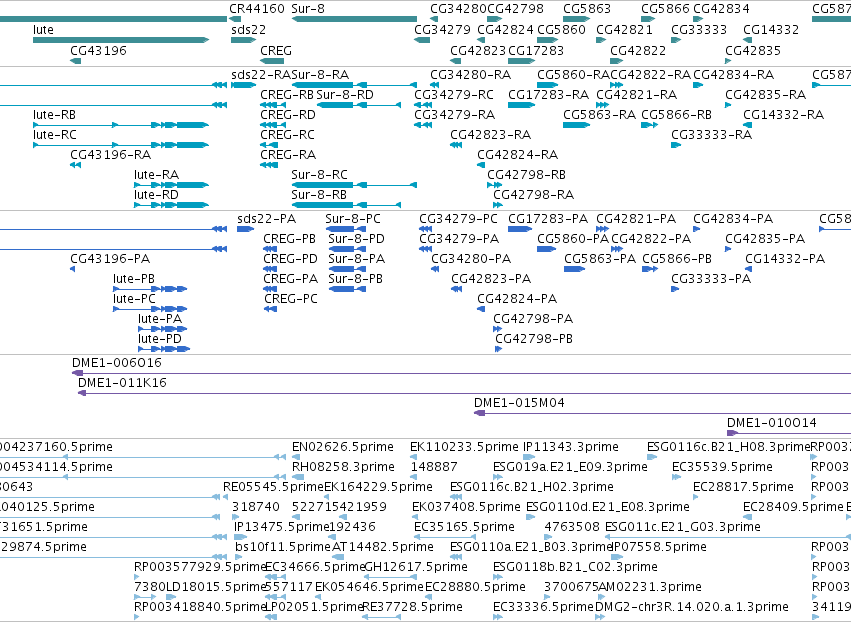
Task: Open the CG34280-PA protein label
Action: (471, 259)
